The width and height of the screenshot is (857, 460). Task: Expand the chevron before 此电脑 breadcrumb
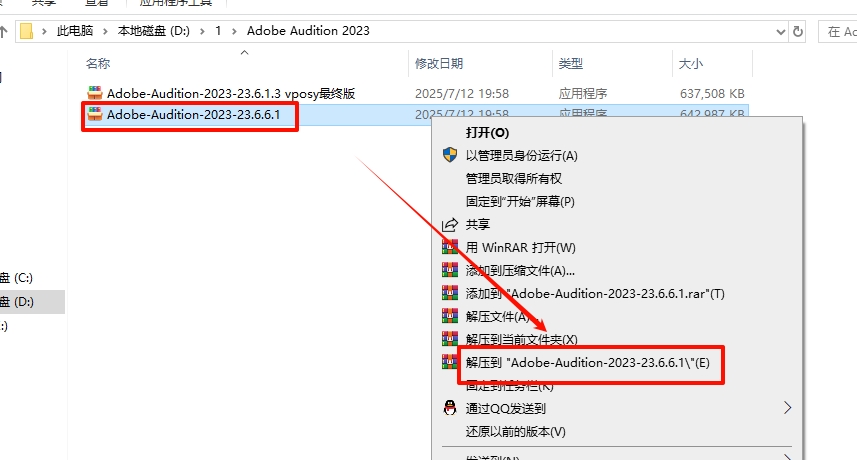coord(44,32)
